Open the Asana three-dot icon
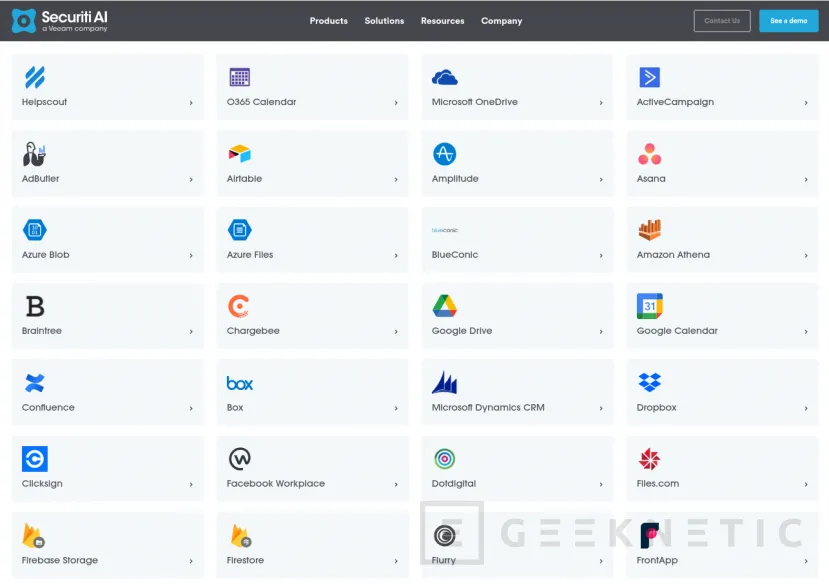Screen dimensions: 829x584 [649, 154]
